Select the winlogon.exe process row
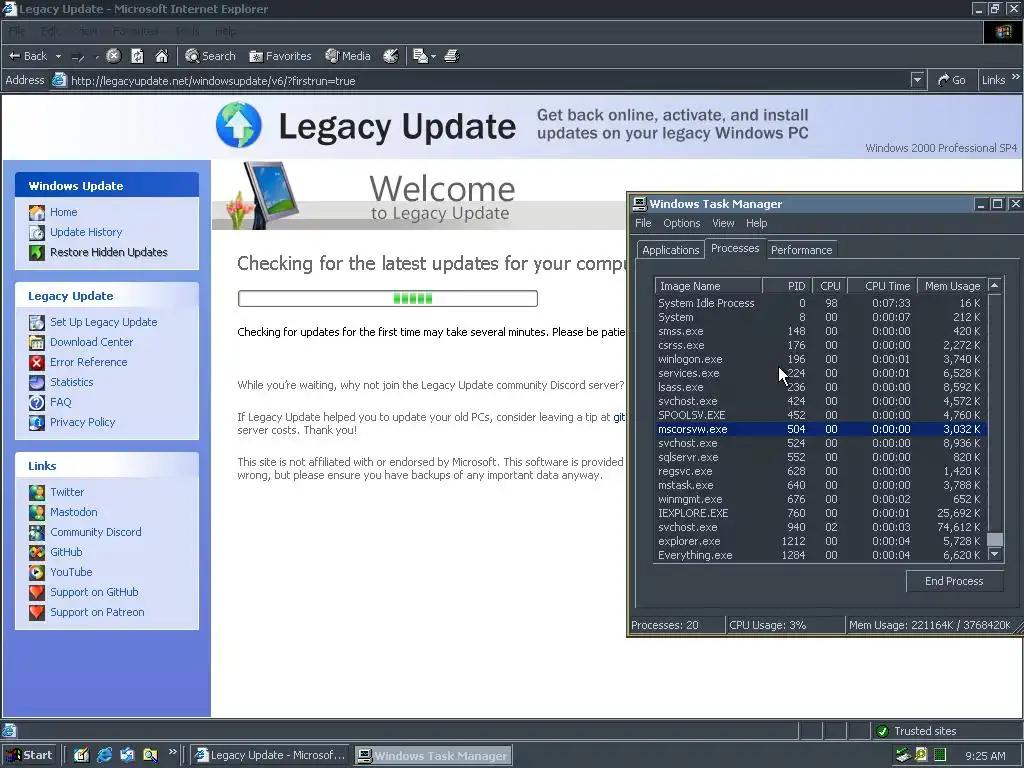Viewport: 1024px width, 768px height. tap(821, 359)
